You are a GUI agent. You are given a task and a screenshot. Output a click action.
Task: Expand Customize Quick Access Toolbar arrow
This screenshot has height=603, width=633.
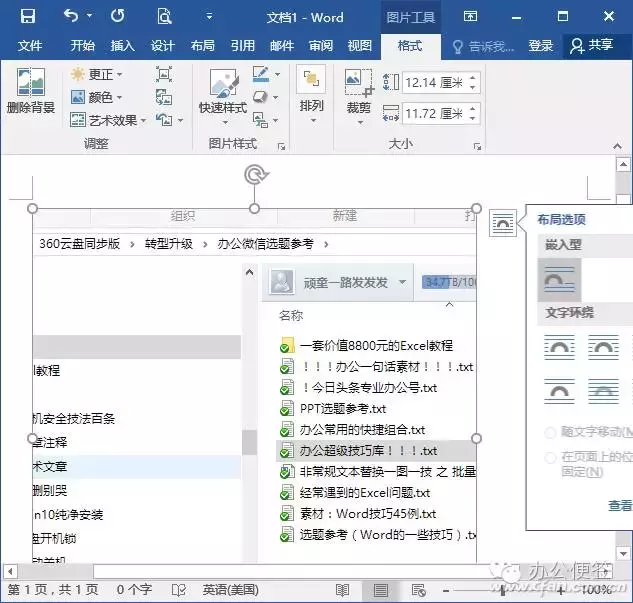tap(209, 17)
